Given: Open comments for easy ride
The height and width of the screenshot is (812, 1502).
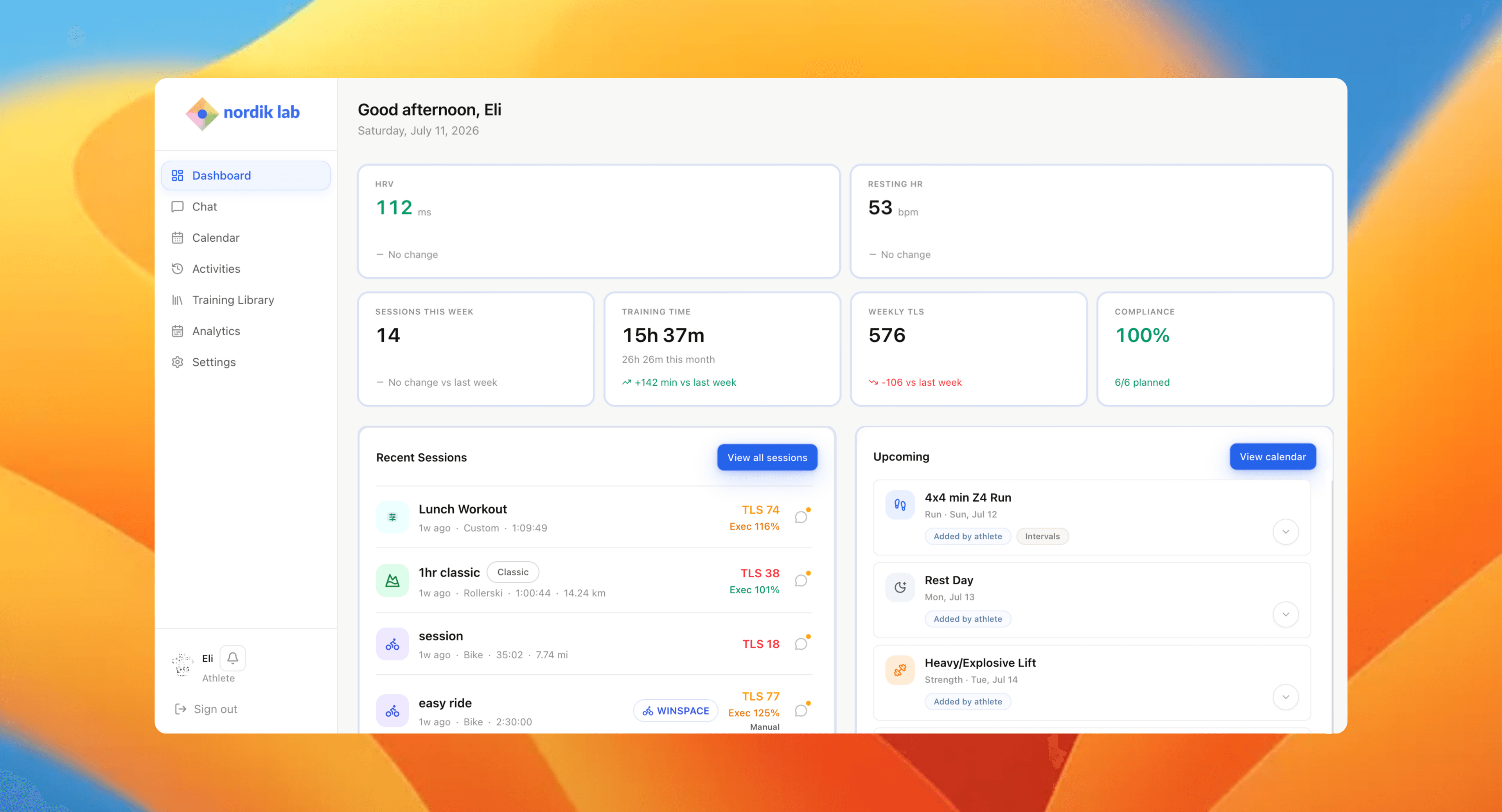Looking at the screenshot, I should tap(802, 710).
